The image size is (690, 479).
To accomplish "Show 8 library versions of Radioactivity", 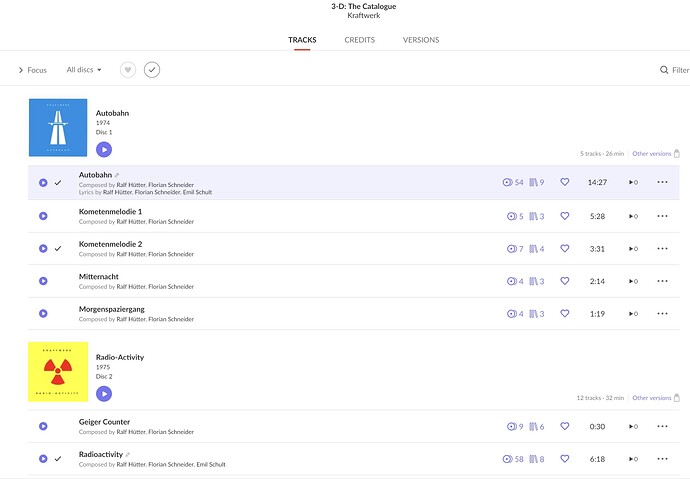I will pyautogui.click(x=536, y=459).
